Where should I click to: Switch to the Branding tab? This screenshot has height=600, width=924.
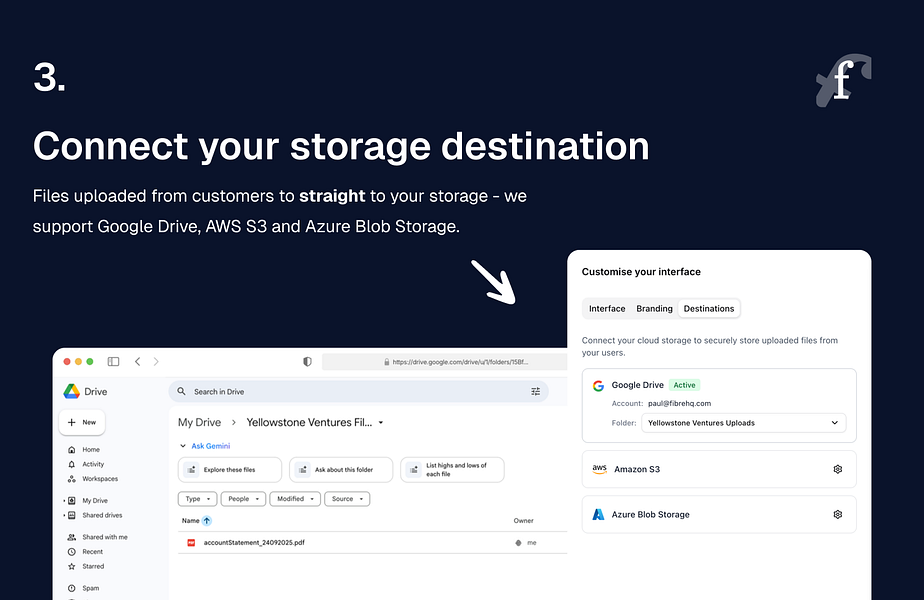tap(654, 308)
